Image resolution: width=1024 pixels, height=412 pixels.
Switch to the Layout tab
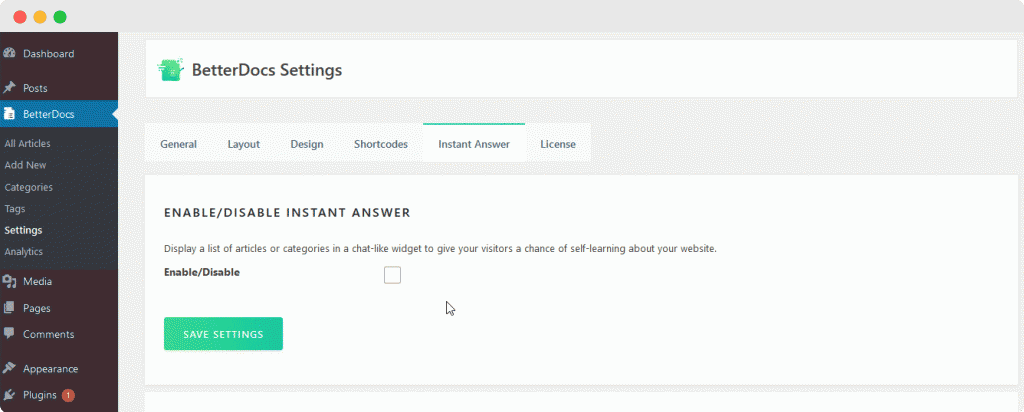coord(244,144)
